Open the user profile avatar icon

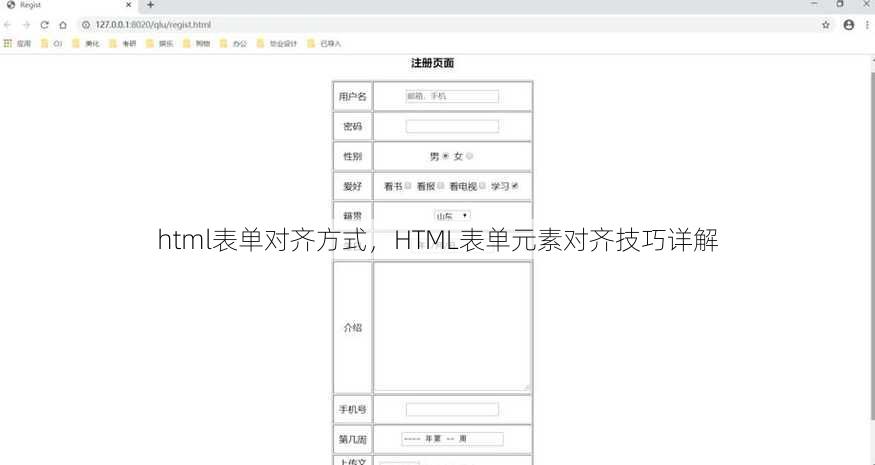tap(849, 25)
